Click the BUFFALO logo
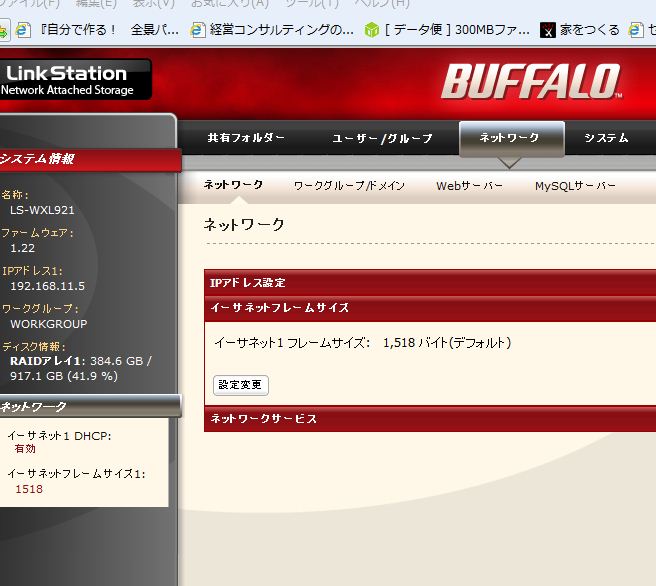The width and height of the screenshot is (656, 586). (x=531, y=82)
